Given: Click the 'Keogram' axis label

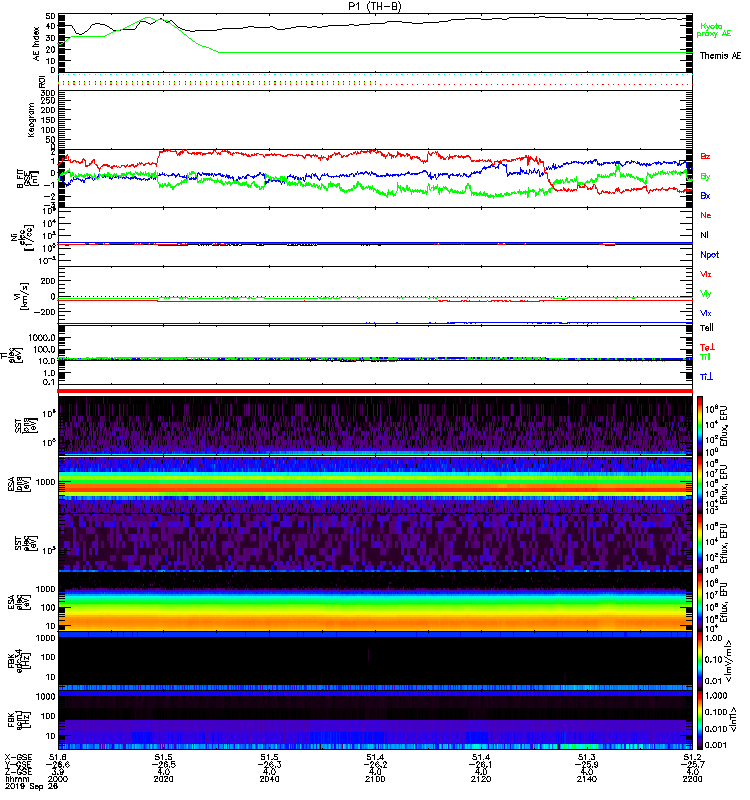Looking at the screenshot, I should pyautogui.click(x=31, y=119).
